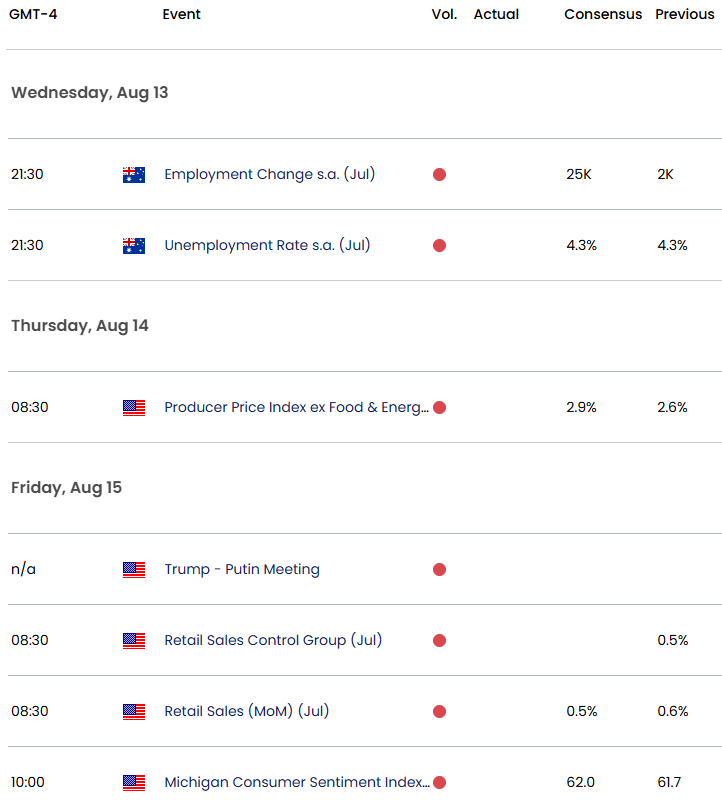Open Michigan Consumer Sentiment Index event

(297, 782)
